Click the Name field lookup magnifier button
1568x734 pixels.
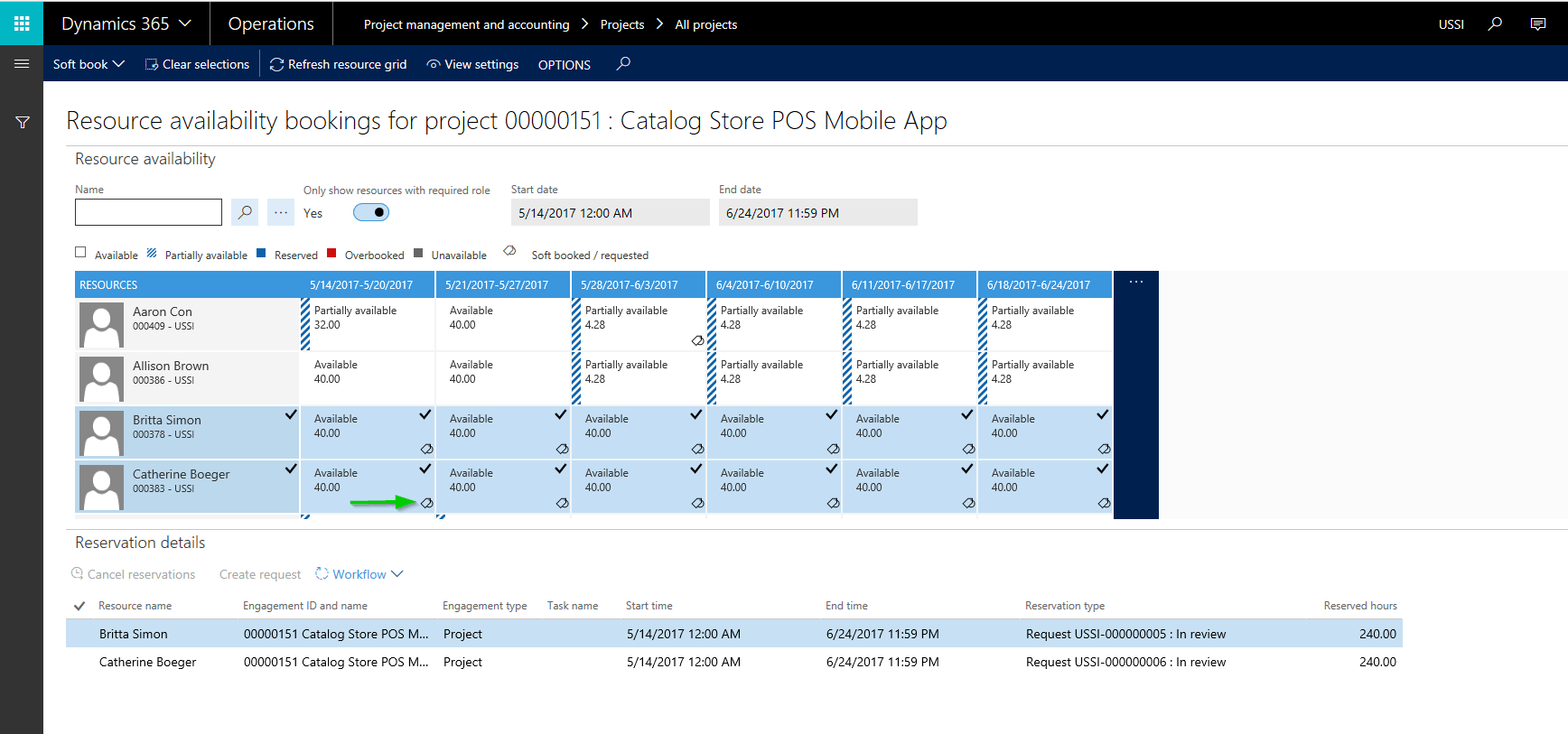(245, 213)
